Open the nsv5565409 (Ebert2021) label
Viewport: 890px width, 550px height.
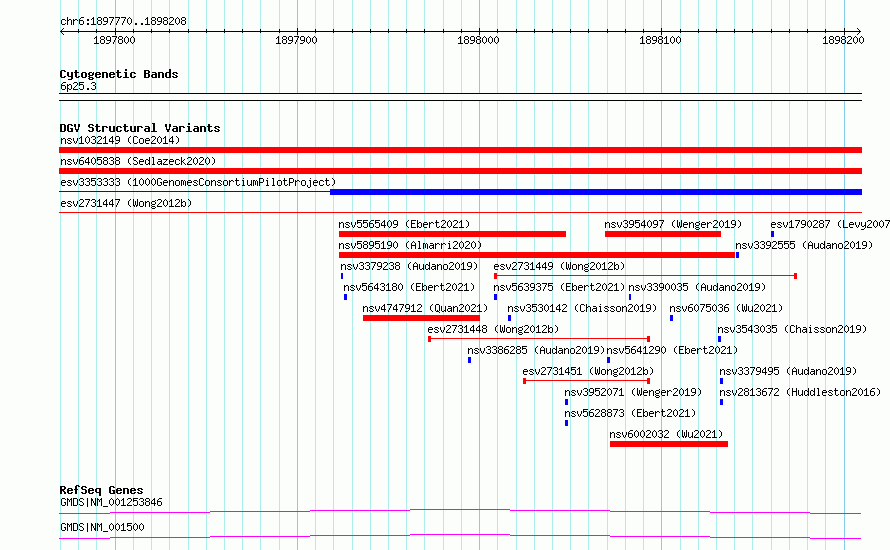[404, 224]
